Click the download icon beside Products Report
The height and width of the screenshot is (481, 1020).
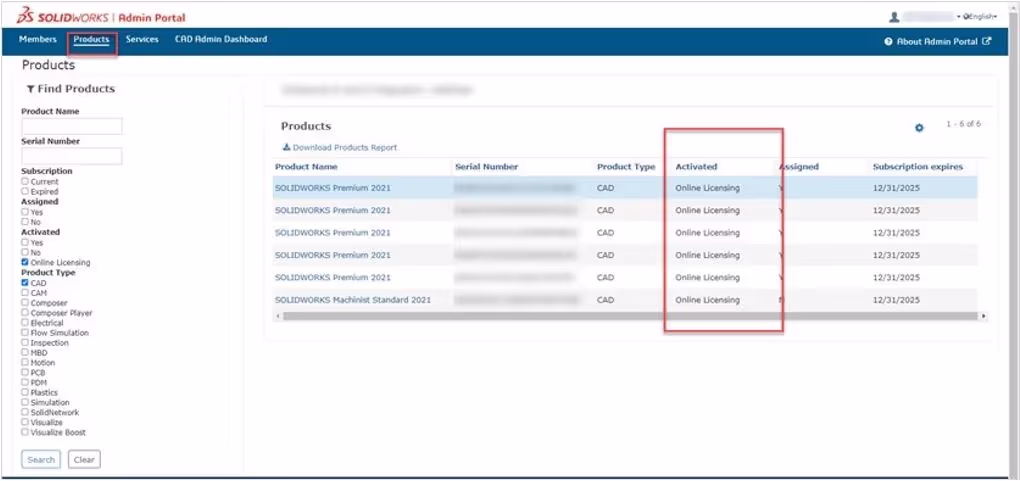[x=286, y=147]
